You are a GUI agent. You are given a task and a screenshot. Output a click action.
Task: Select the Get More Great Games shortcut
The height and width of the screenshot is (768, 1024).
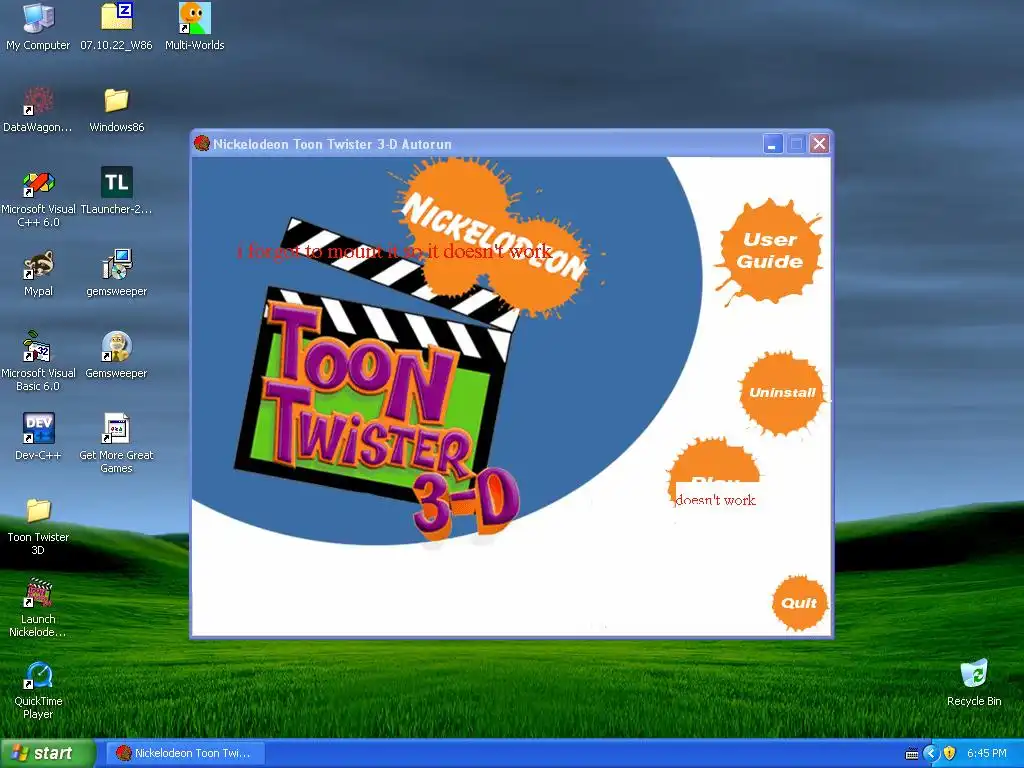(116, 443)
